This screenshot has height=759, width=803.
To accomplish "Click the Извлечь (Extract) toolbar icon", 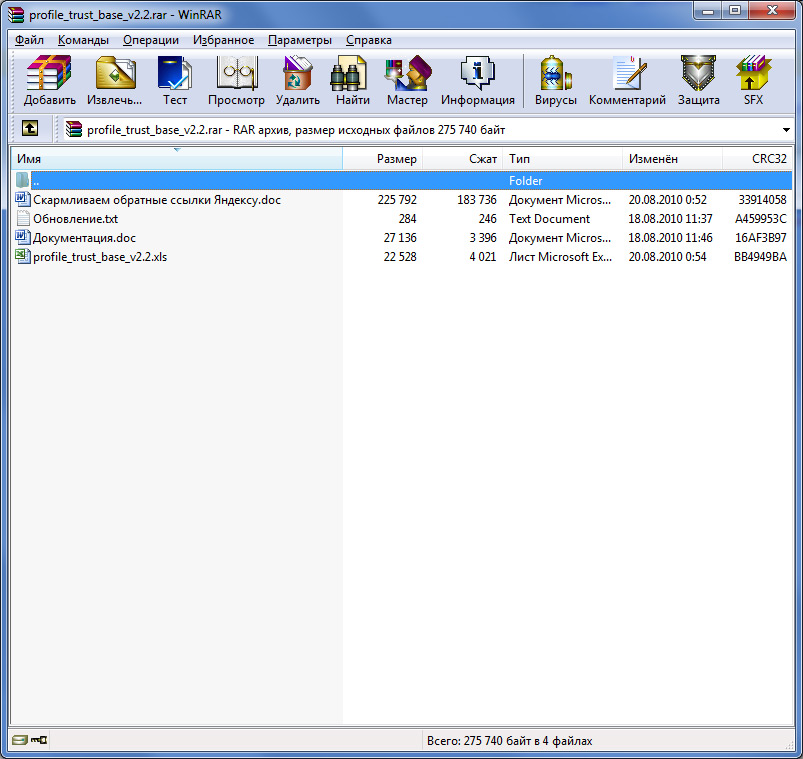I will pos(115,73).
